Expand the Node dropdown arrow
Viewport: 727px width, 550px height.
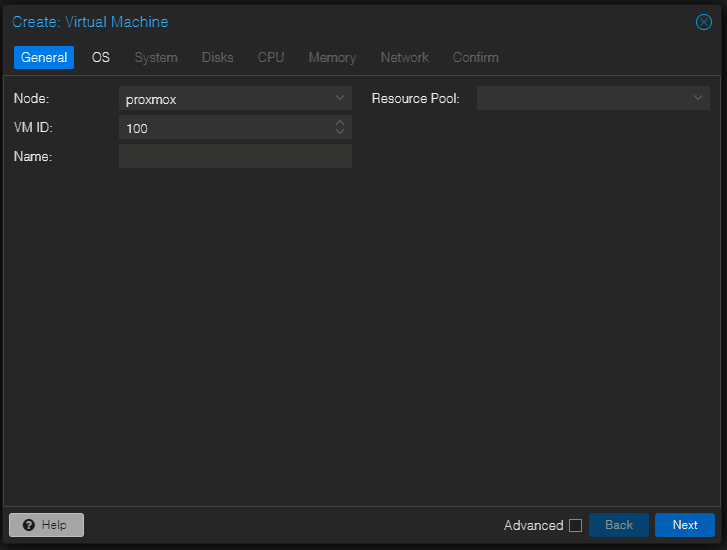click(340, 98)
